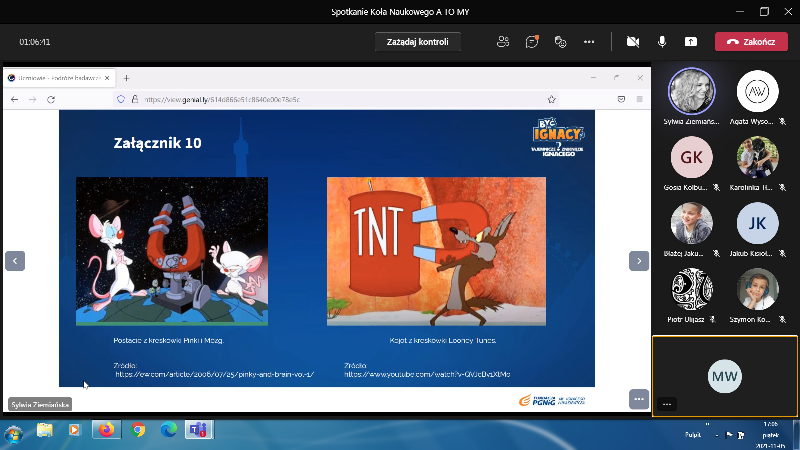The height and width of the screenshot is (450, 800).
Task: Open the Windows Start button
Action: pos(14,434)
